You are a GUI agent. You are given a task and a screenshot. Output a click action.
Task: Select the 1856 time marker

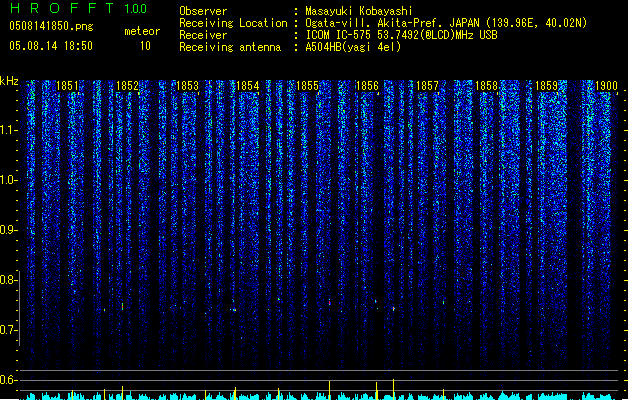coord(367,86)
